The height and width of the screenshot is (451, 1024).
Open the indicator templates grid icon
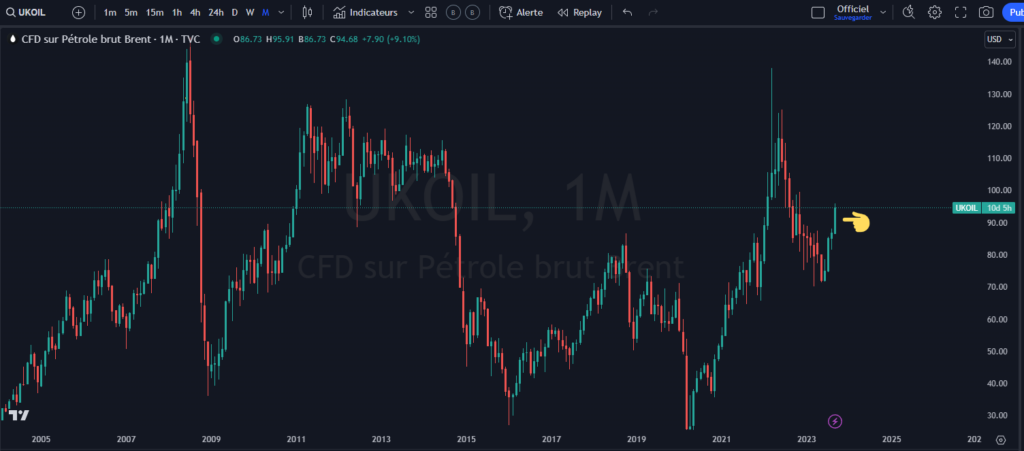(x=431, y=12)
